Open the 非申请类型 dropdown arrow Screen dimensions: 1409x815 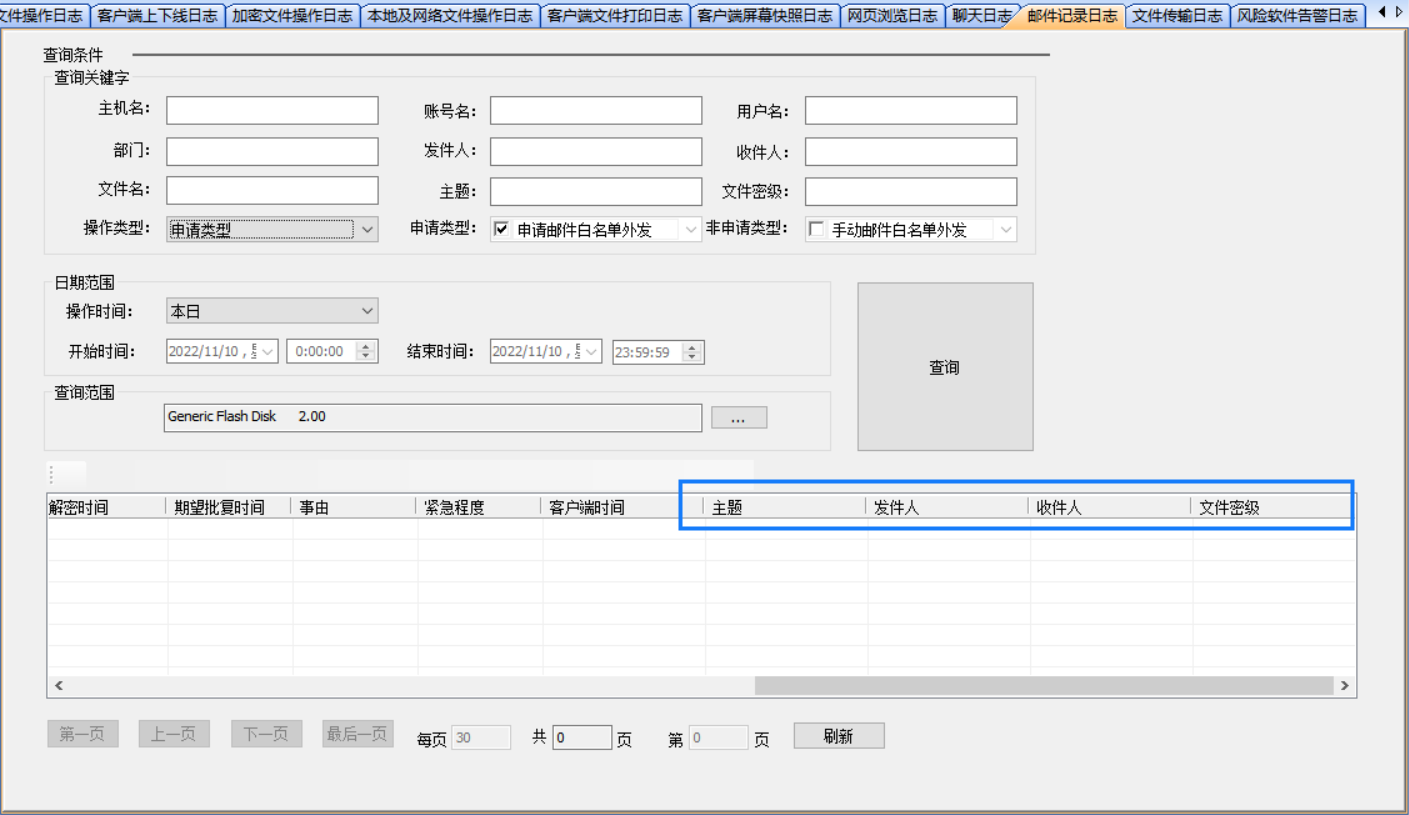pyautogui.click(x=1005, y=229)
